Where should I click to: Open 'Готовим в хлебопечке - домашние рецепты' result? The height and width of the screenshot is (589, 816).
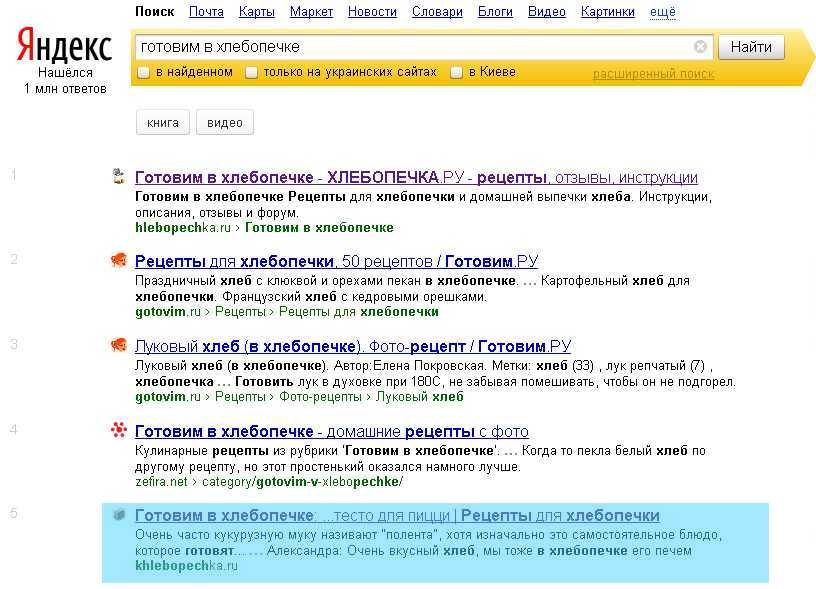[x=332, y=431]
